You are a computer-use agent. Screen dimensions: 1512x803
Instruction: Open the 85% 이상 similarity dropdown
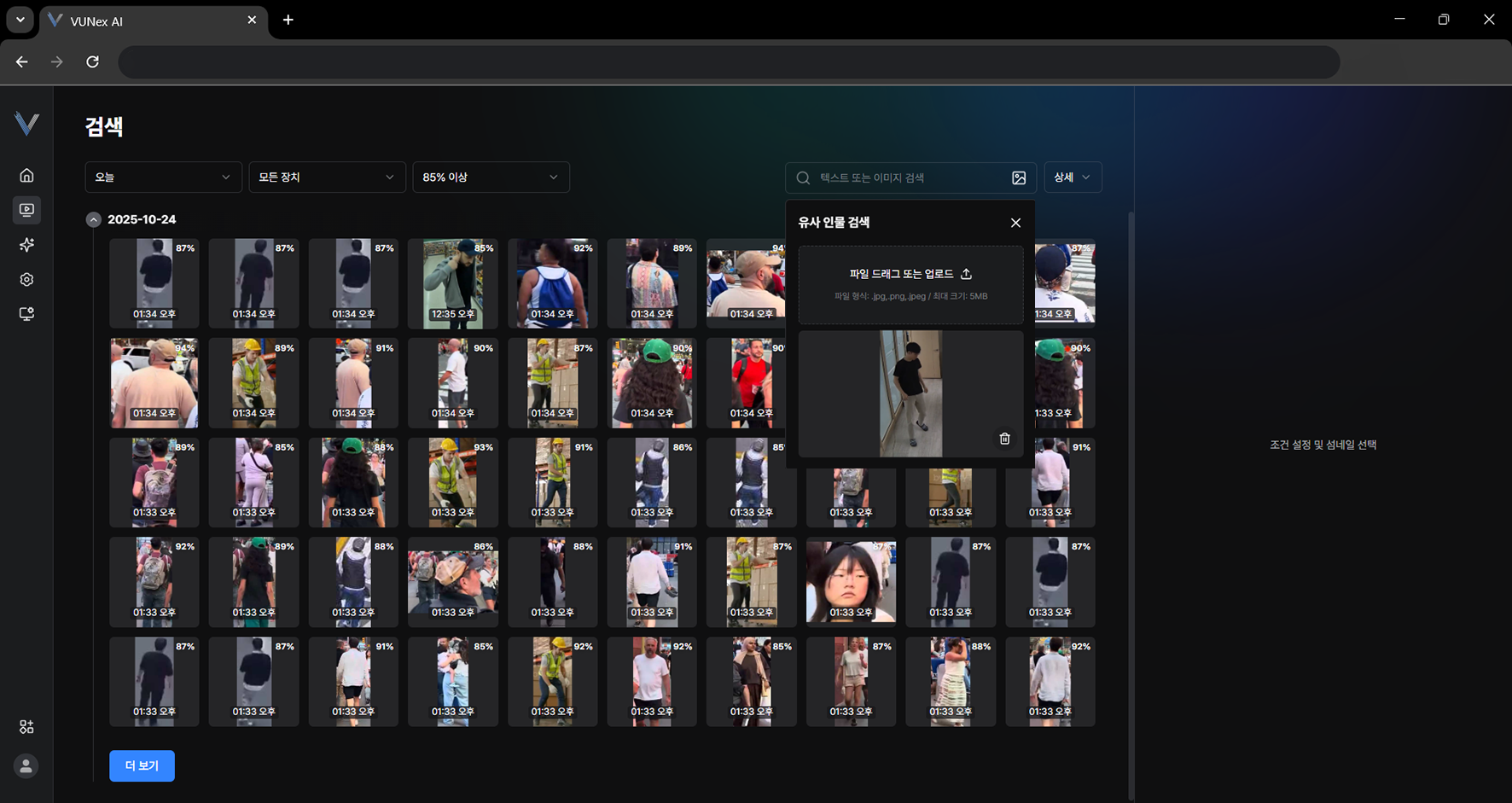point(491,177)
